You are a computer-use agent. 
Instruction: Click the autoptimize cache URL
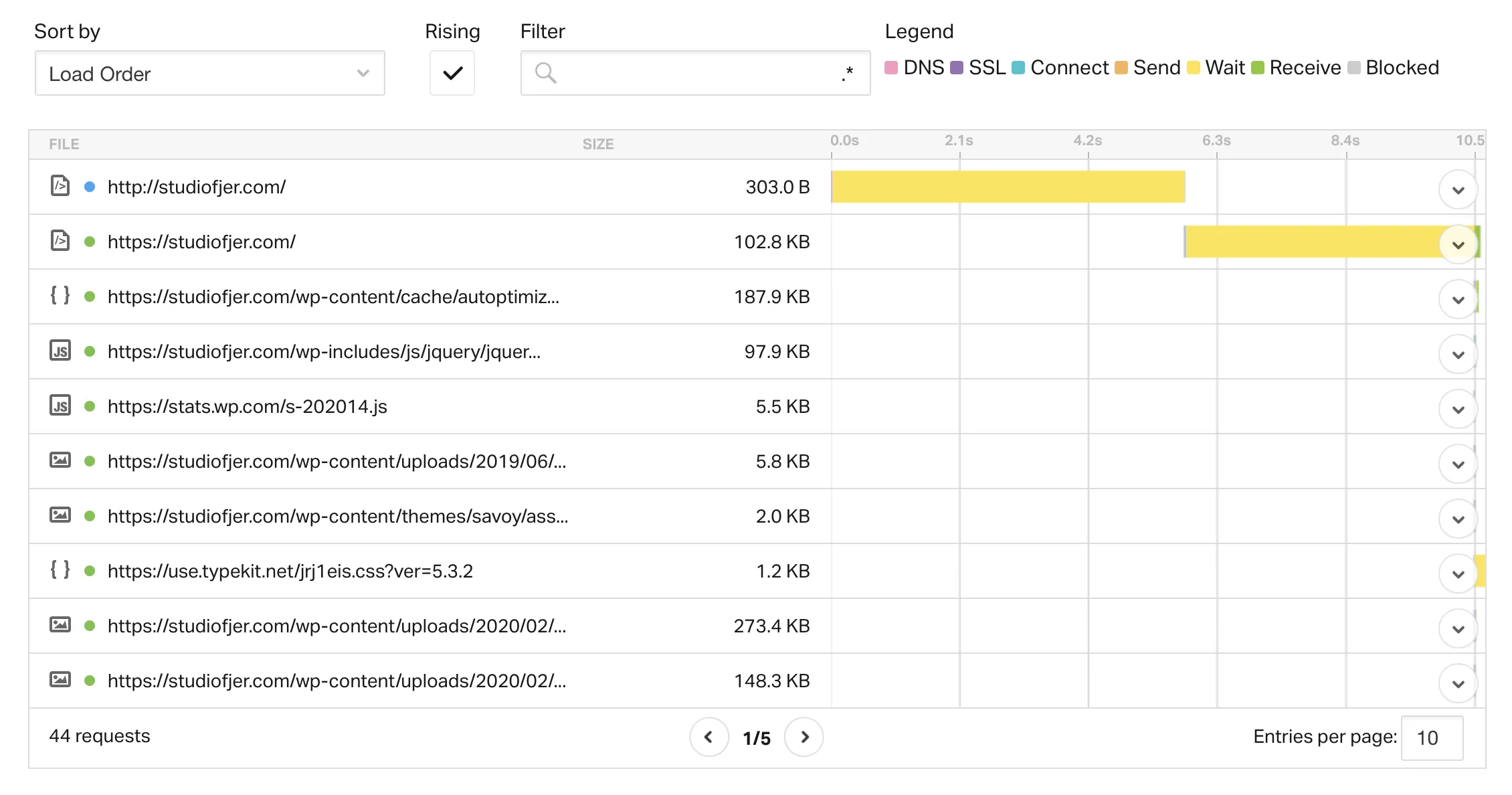[333, 296]
